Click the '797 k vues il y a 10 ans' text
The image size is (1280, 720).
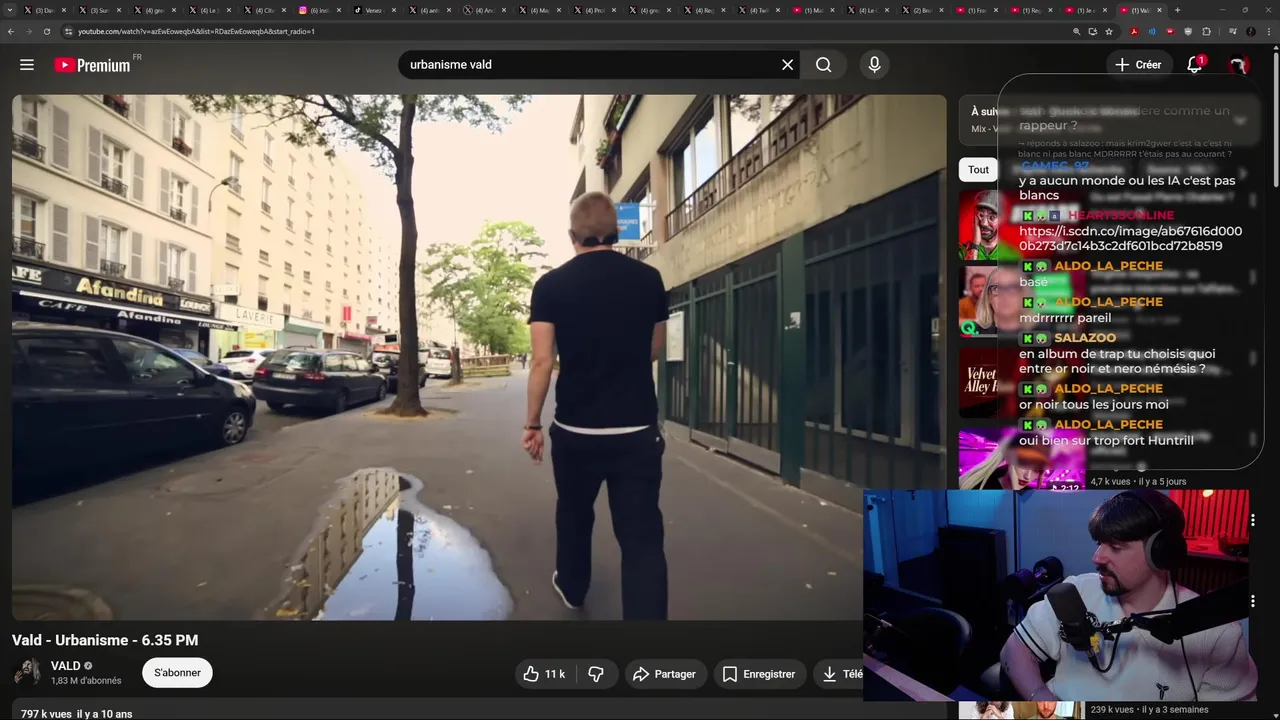(x=76, y=714)
